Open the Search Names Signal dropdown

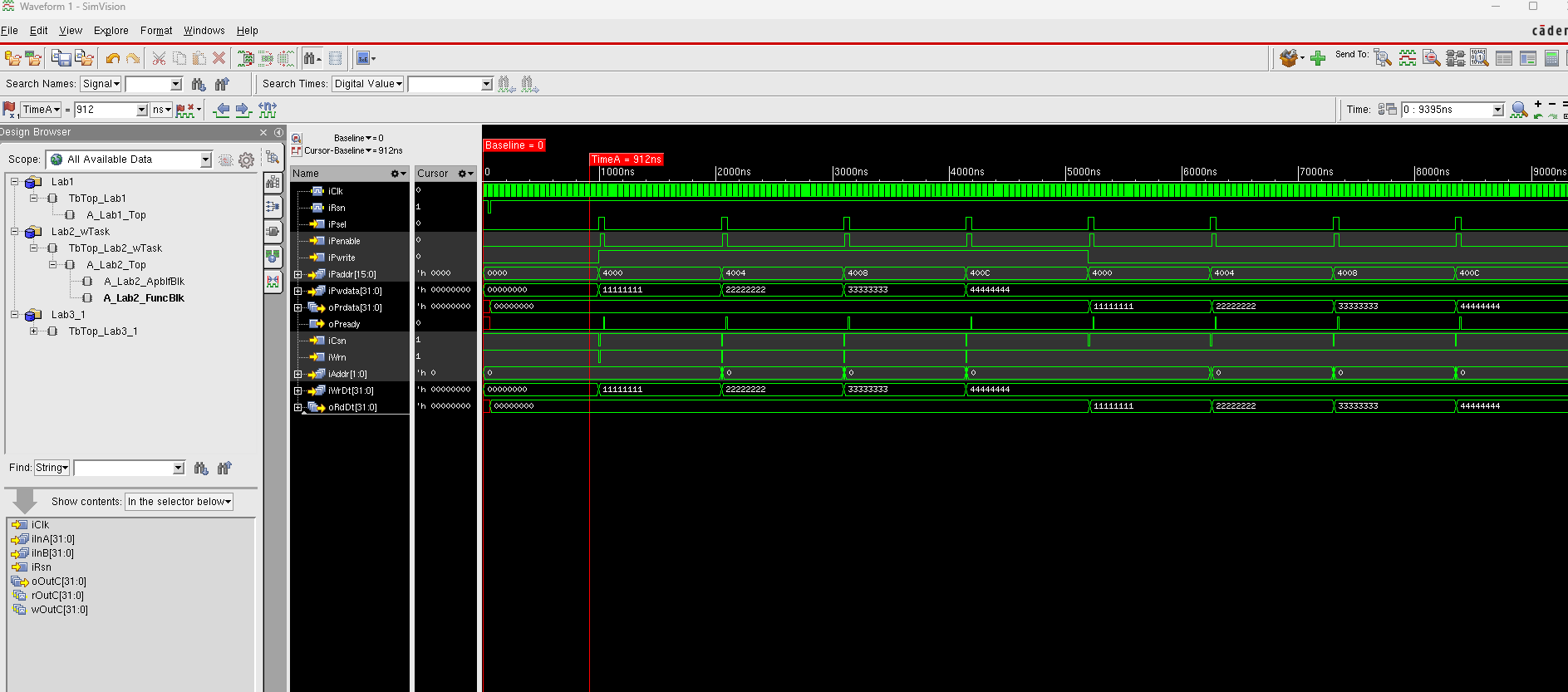click(101, 84)
